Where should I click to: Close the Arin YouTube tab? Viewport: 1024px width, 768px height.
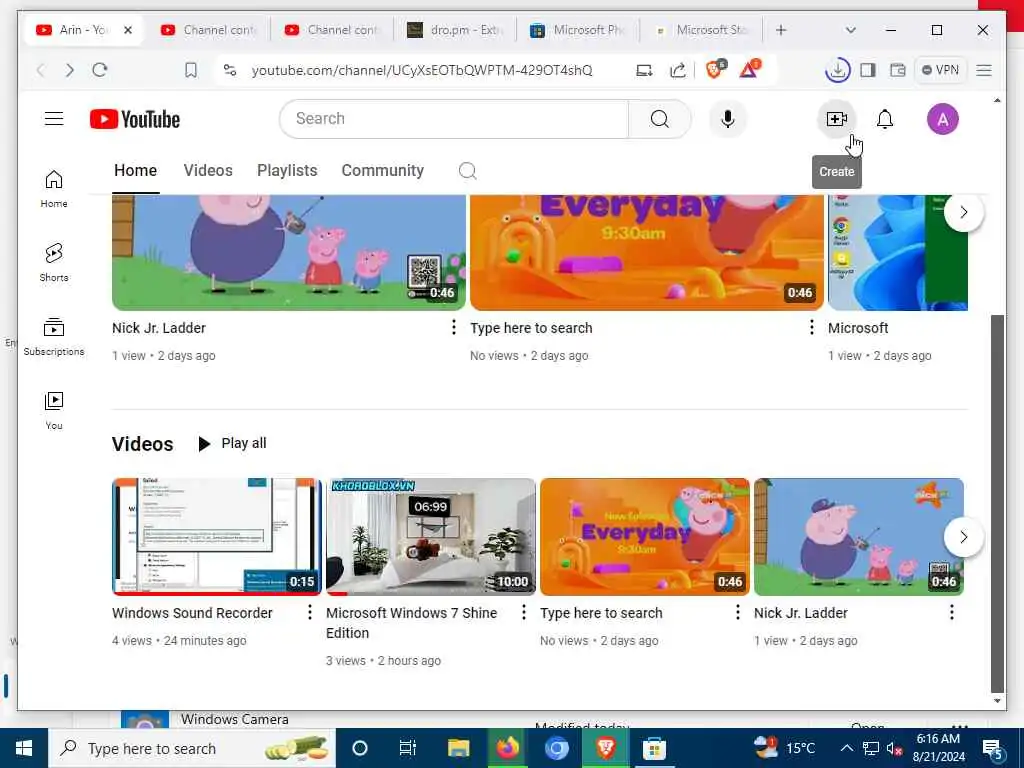click(x=128, y=30)
